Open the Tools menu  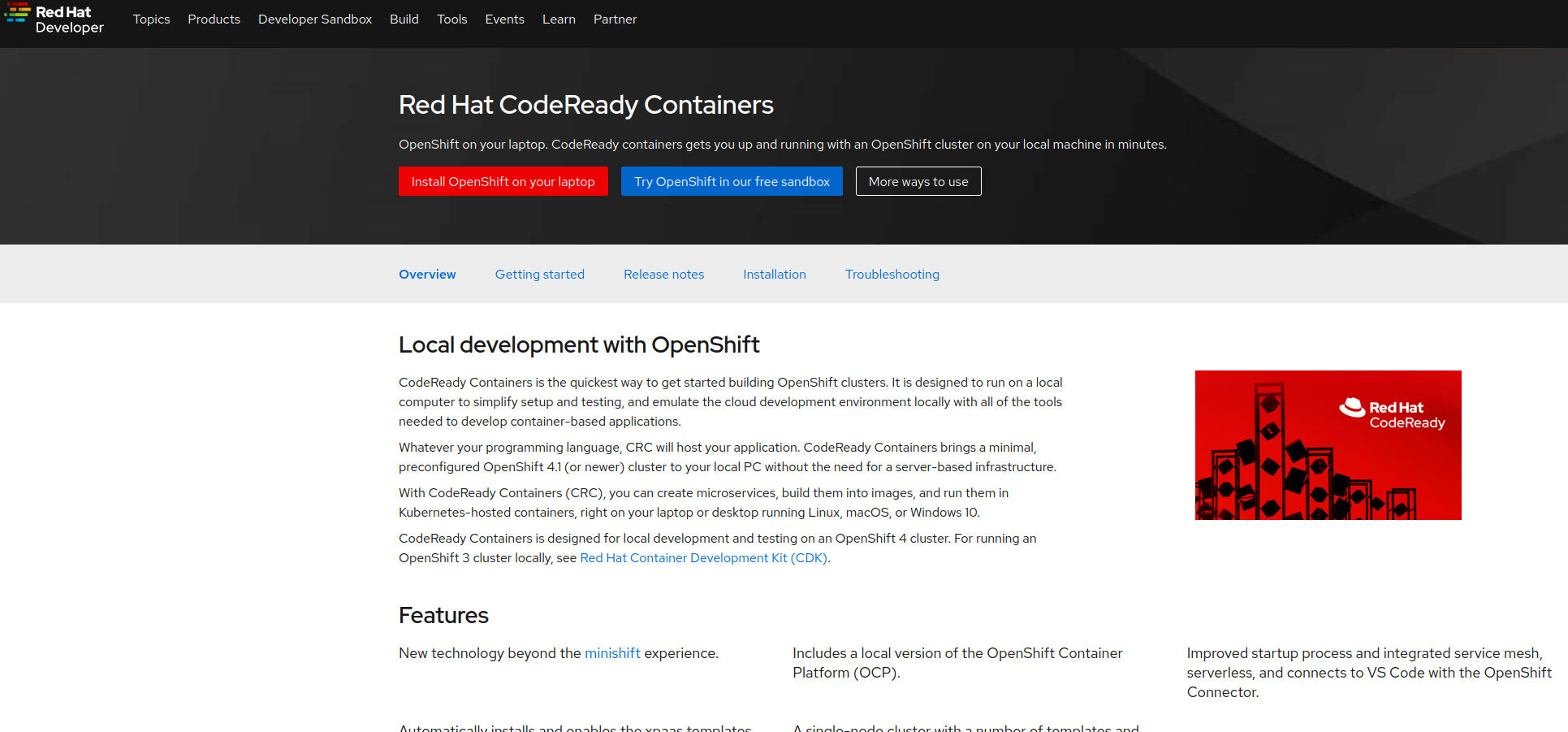pos(451,19)
